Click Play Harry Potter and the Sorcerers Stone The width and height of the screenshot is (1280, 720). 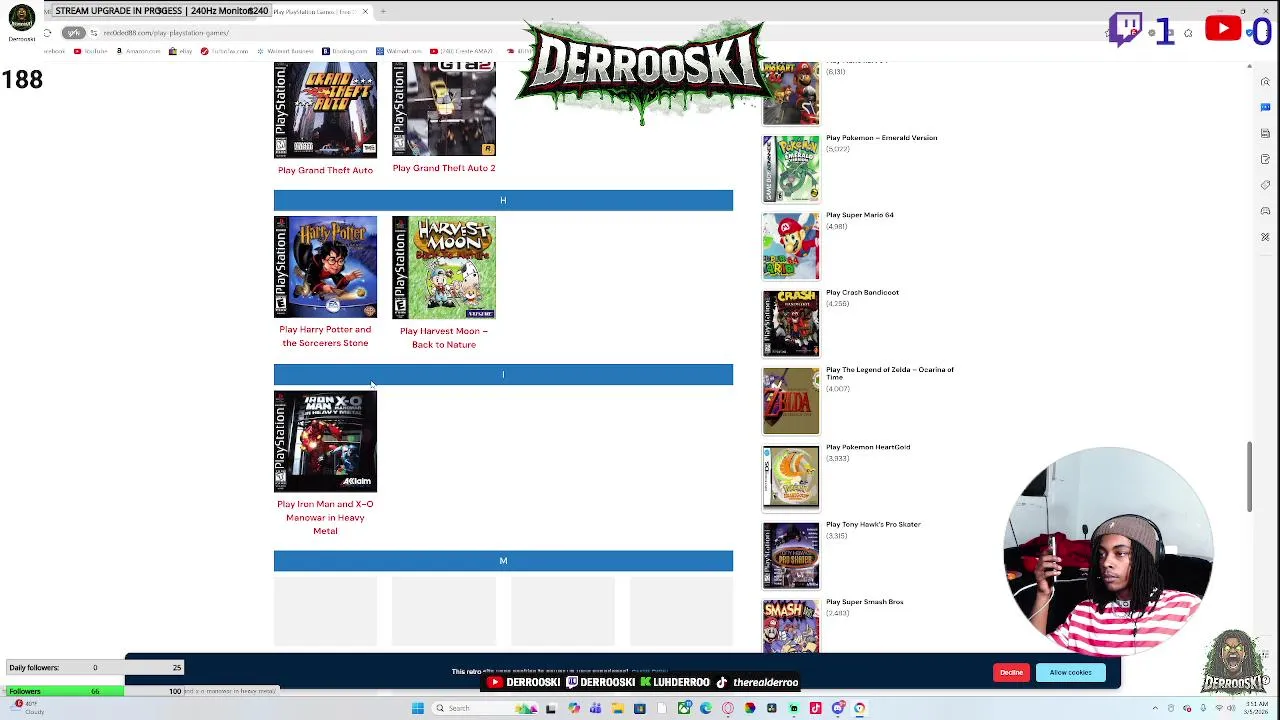(325, 336)
